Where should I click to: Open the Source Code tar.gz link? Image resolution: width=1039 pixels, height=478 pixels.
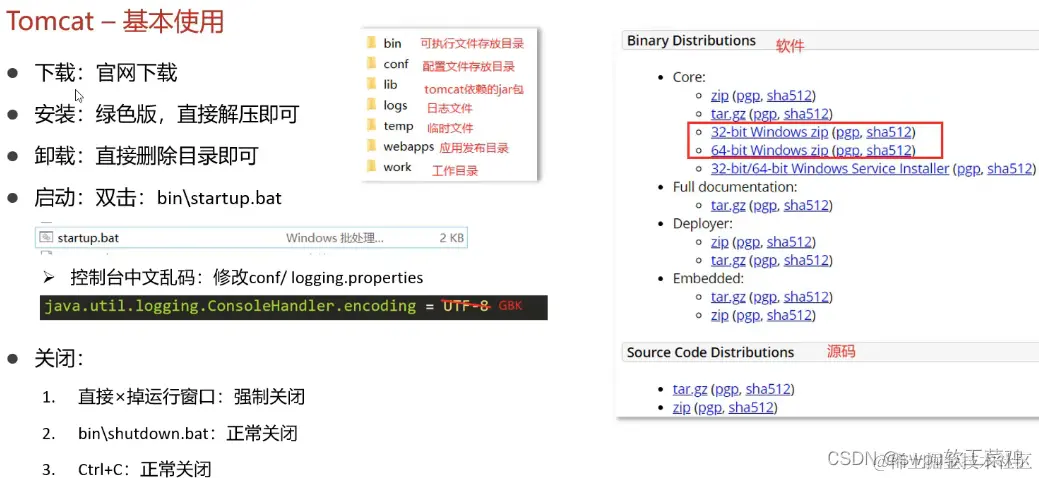[x=690, y=389]
